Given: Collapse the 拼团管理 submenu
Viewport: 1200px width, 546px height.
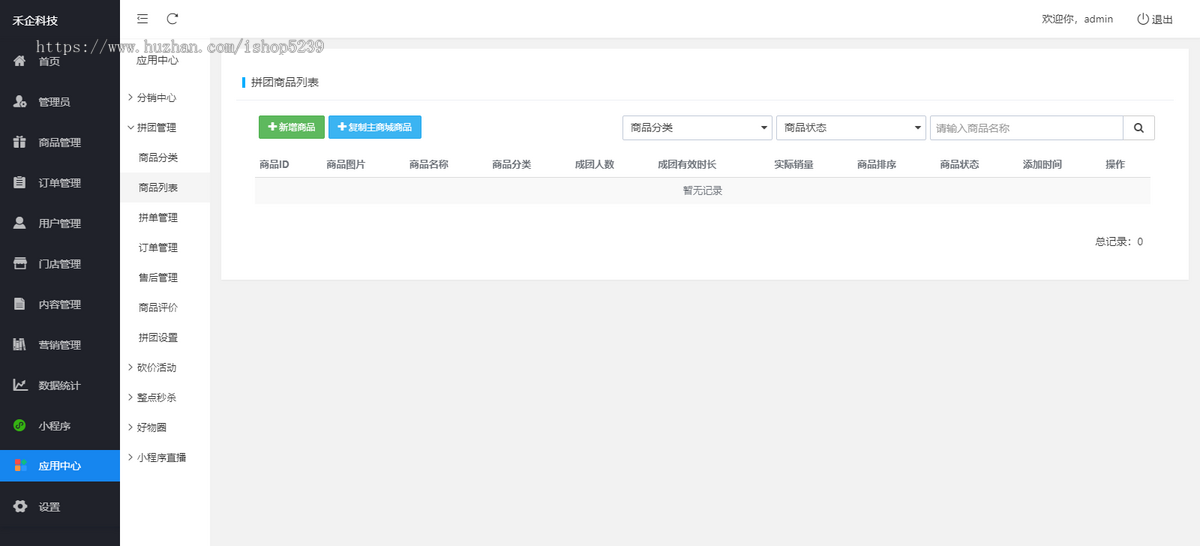Looking at the screenshot, I should click(165, 128).
